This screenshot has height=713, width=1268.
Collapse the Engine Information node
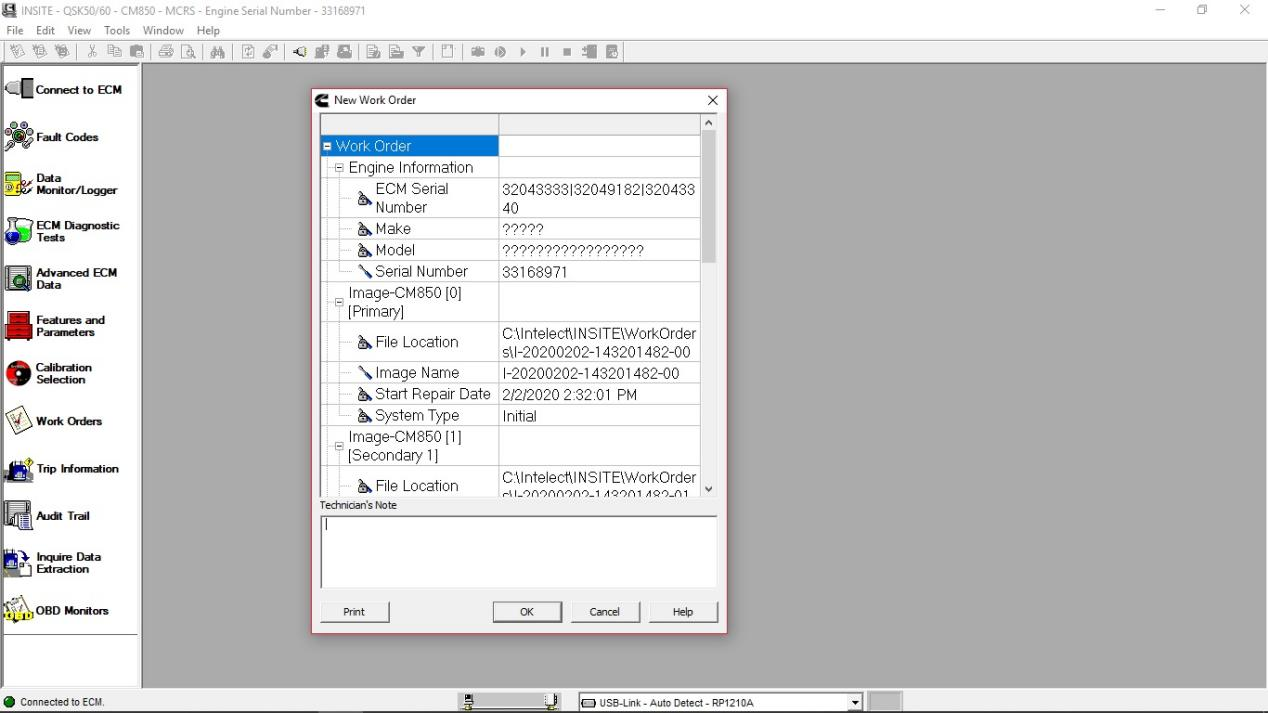click(340, 168)
